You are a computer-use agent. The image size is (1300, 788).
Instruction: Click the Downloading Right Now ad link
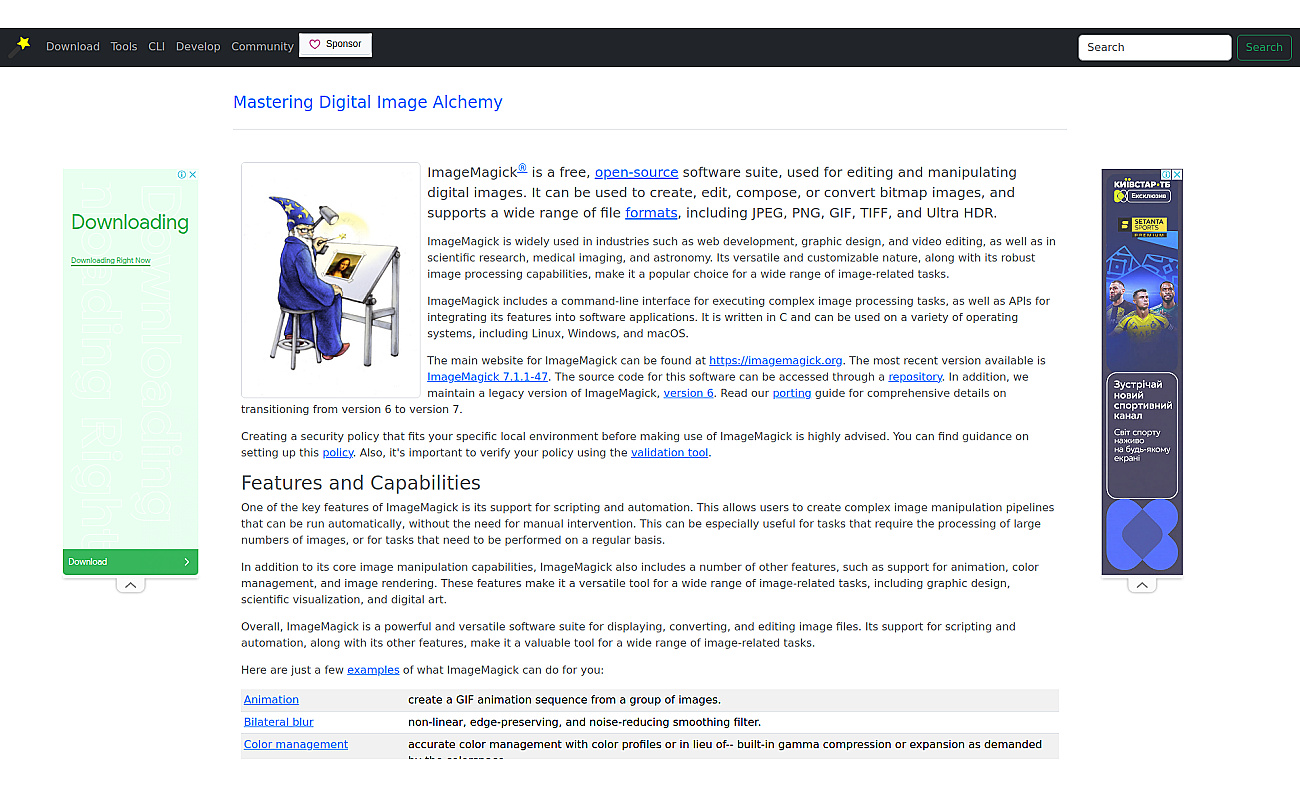(x=111, y=261)
